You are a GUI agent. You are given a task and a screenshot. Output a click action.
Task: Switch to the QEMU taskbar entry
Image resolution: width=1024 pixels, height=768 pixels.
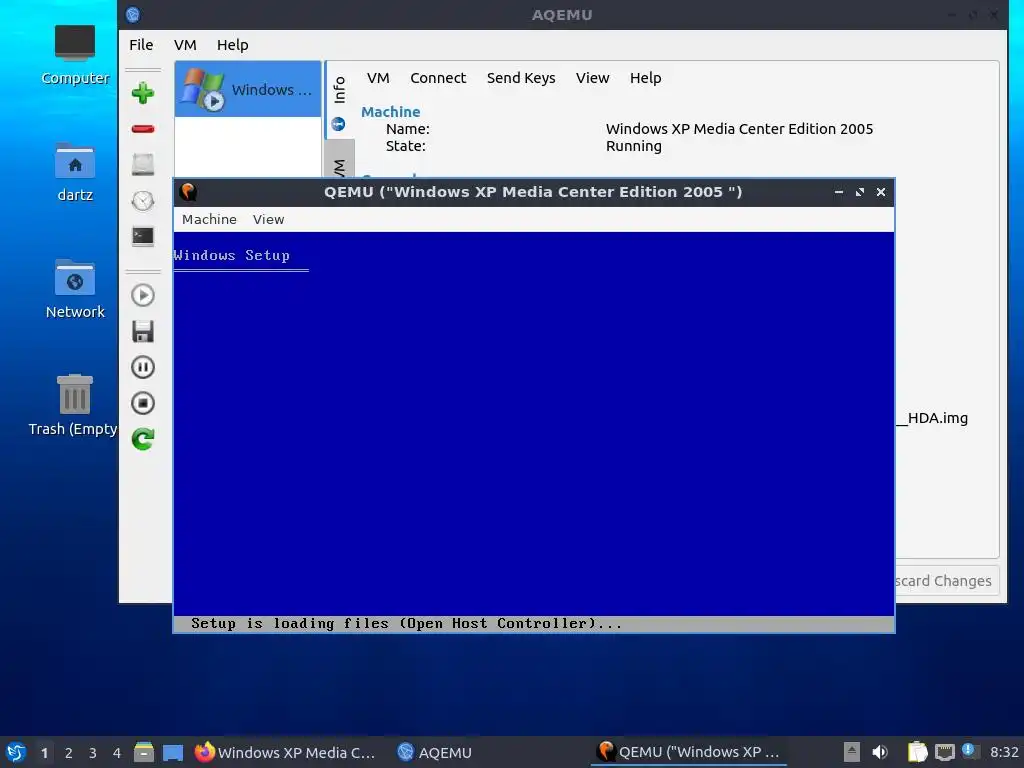[x=689, y=752]
